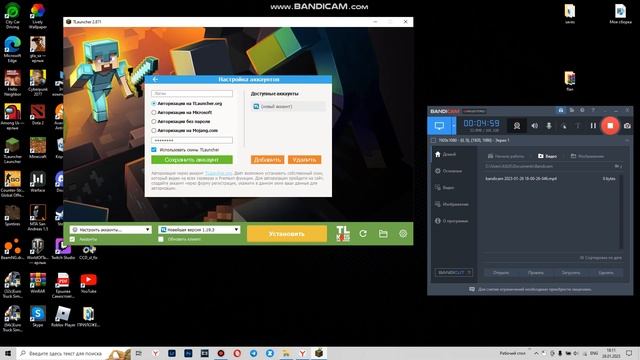Open the Bandicam General settings sidebar section
Viewport: 640px width, 360px height.
[449, 171]
